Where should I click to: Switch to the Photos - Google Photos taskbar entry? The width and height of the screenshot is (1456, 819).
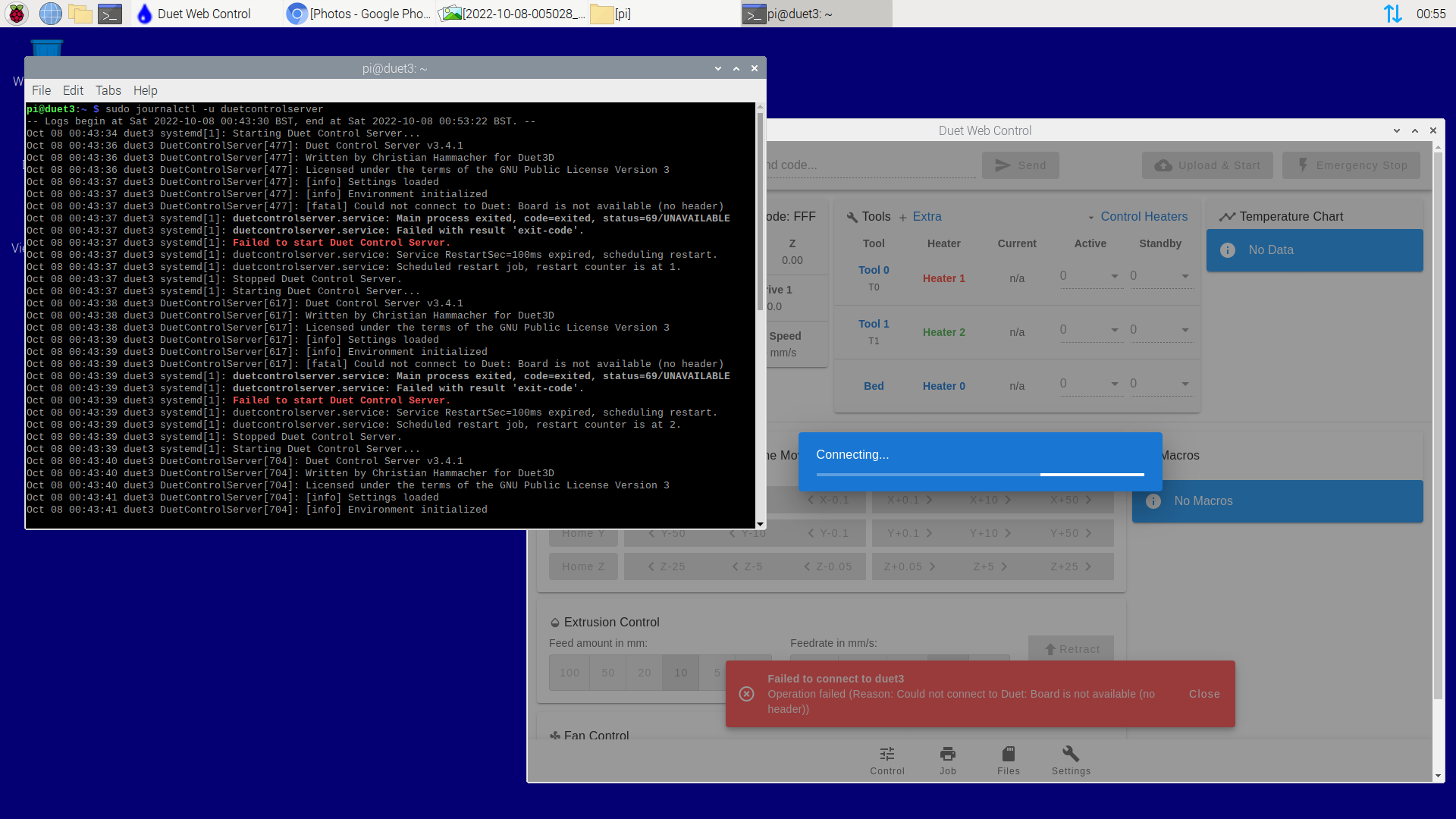click(x=359, y=14)
